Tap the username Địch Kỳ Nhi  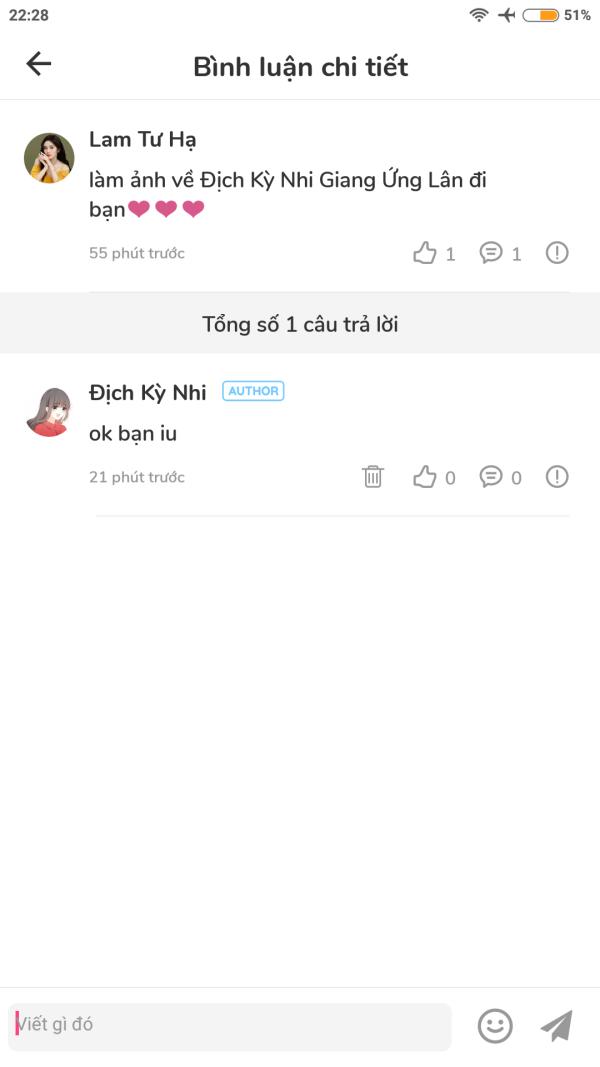pos(148,393)
